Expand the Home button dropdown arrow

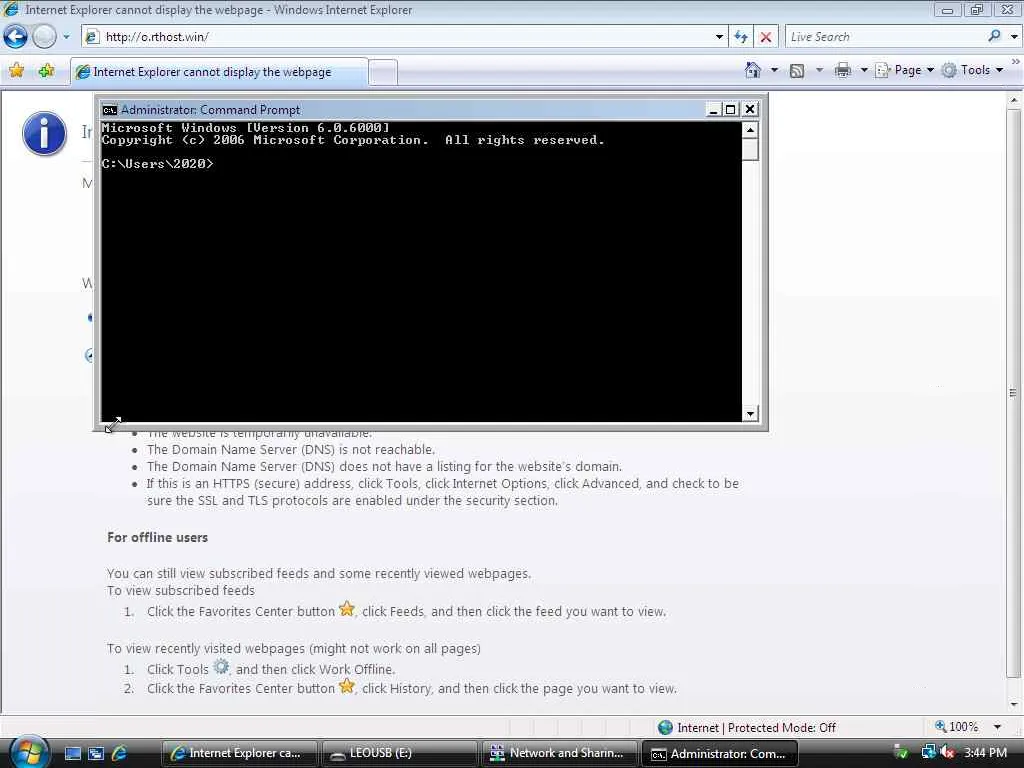(x=774, y=70)
